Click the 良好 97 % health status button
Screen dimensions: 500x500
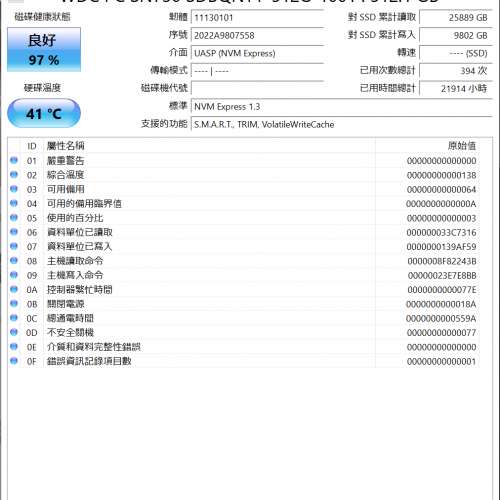[44, 50]
